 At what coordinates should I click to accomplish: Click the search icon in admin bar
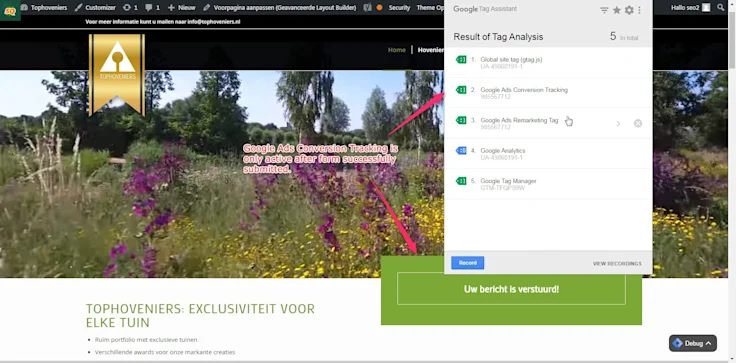click(x=721, y=8)
